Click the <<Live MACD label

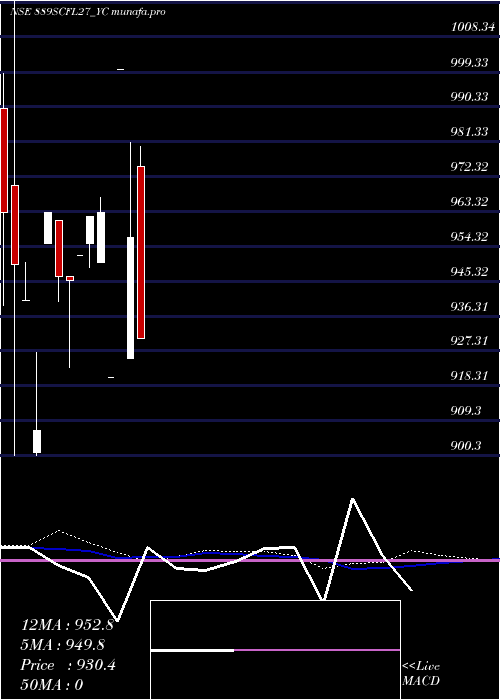[421, 673]
